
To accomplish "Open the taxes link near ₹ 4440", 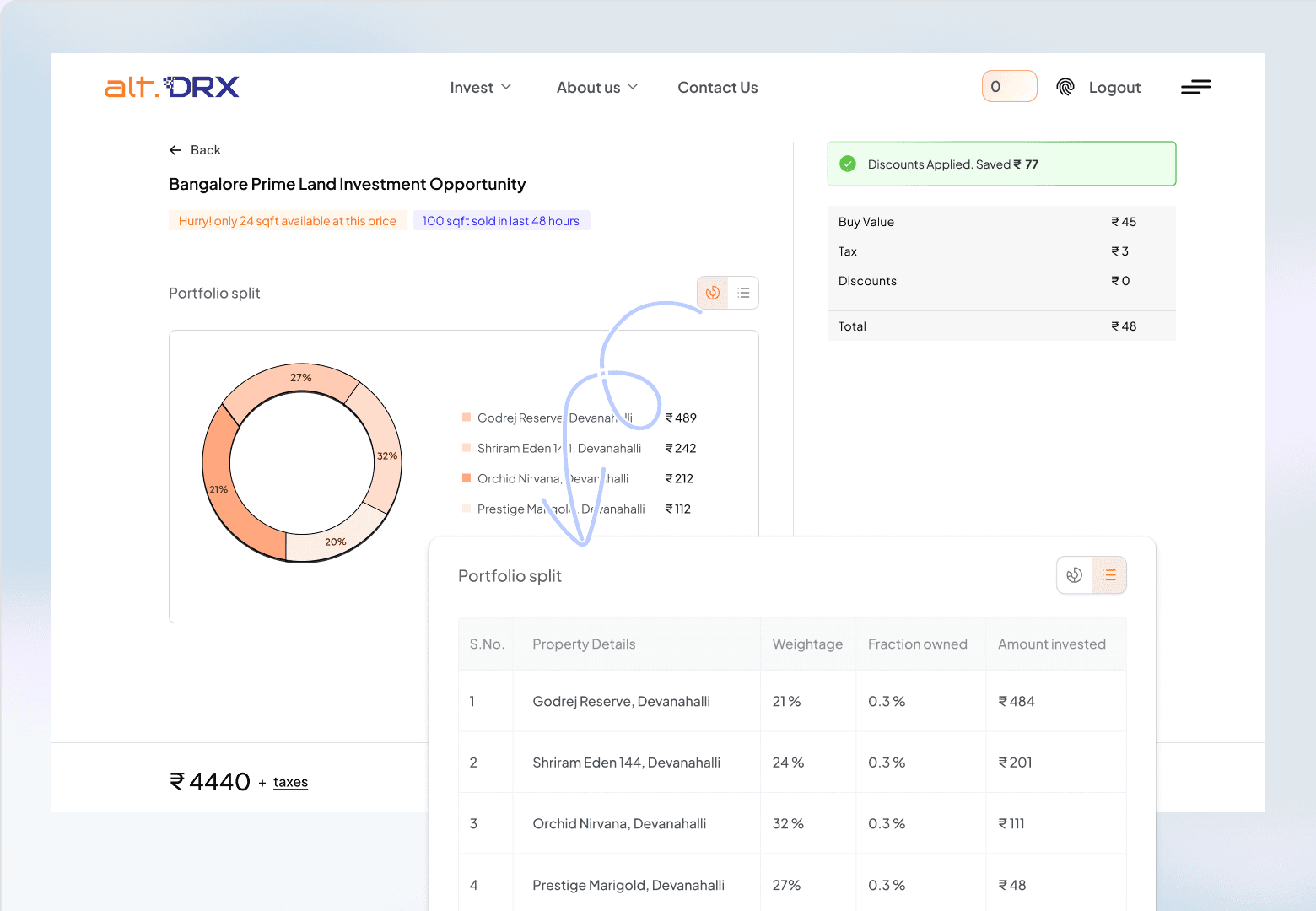I will tap(290, 782).
